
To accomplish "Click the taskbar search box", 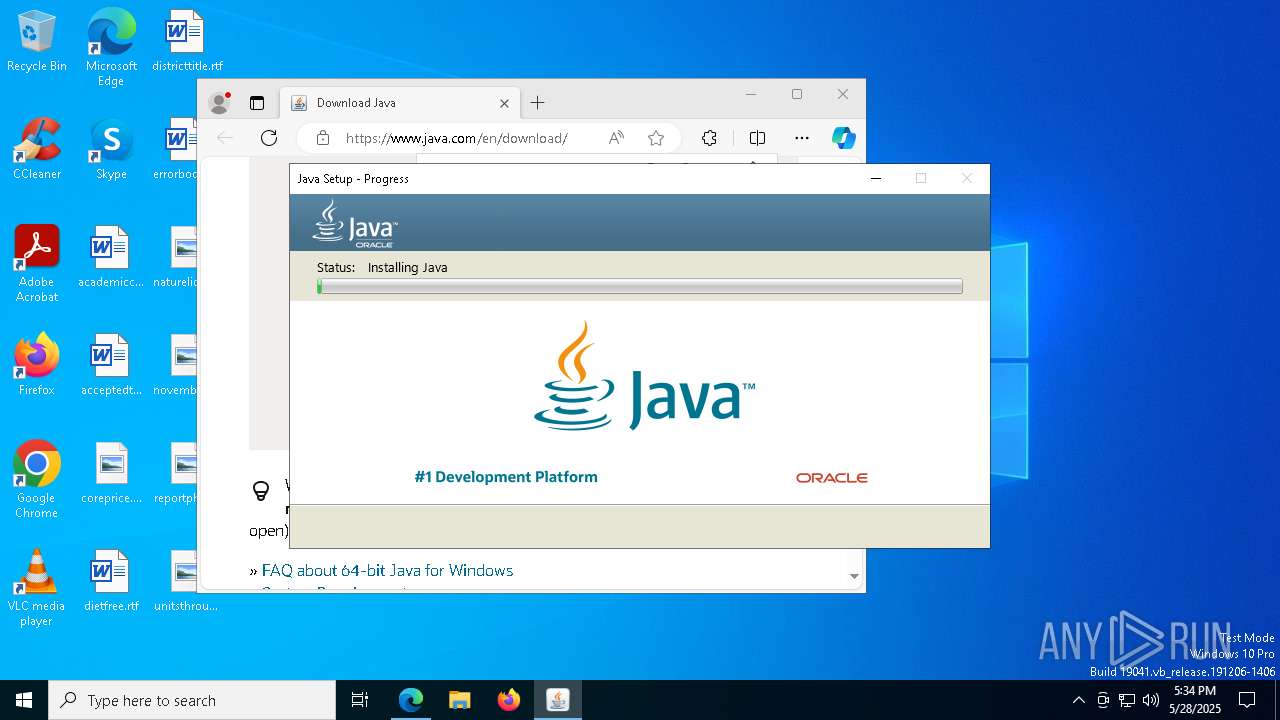I will point(192,700).
